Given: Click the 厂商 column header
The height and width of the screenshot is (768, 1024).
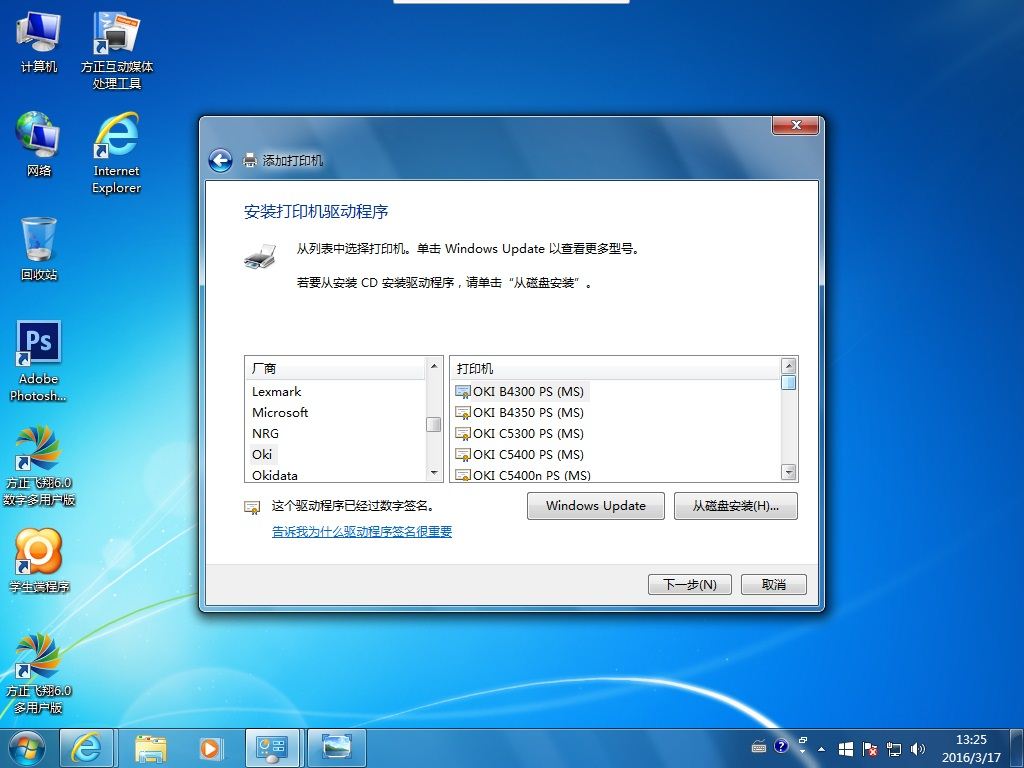Looking at the screenshot, I should [x=335, y=368].
